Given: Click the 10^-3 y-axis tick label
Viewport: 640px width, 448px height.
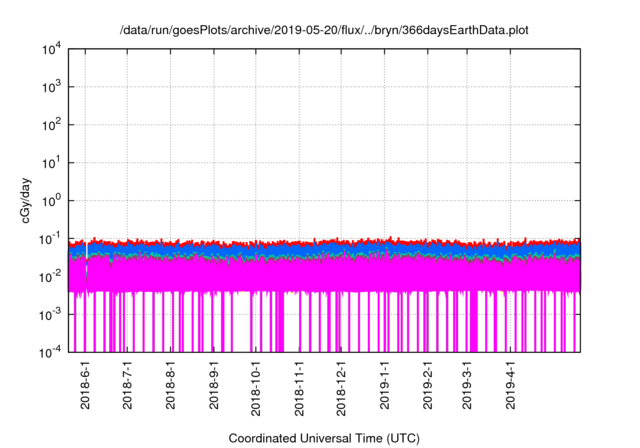Looking at the screenshot, I should point(50,315).
